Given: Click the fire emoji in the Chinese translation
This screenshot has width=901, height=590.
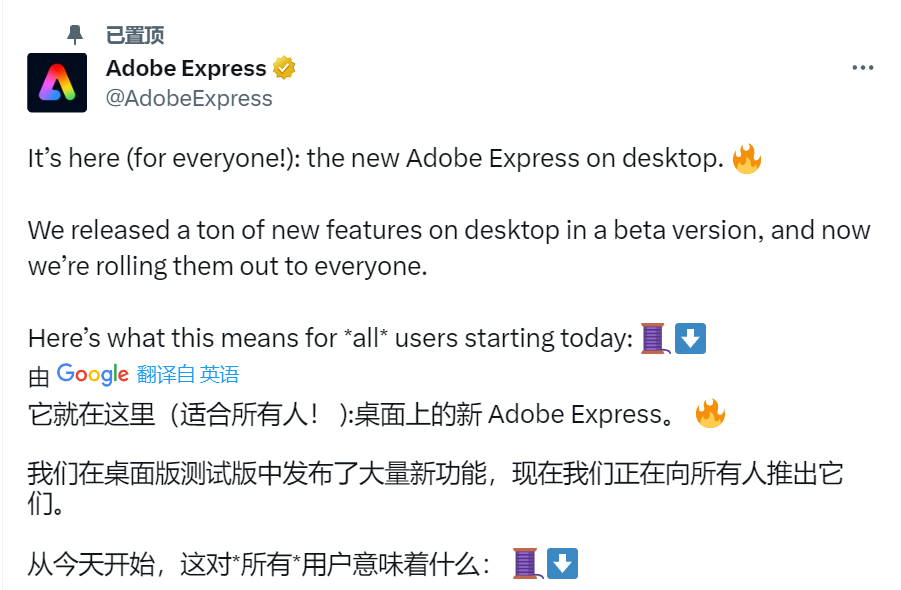Looking at the screenshot, I should (x=709, y=411).
